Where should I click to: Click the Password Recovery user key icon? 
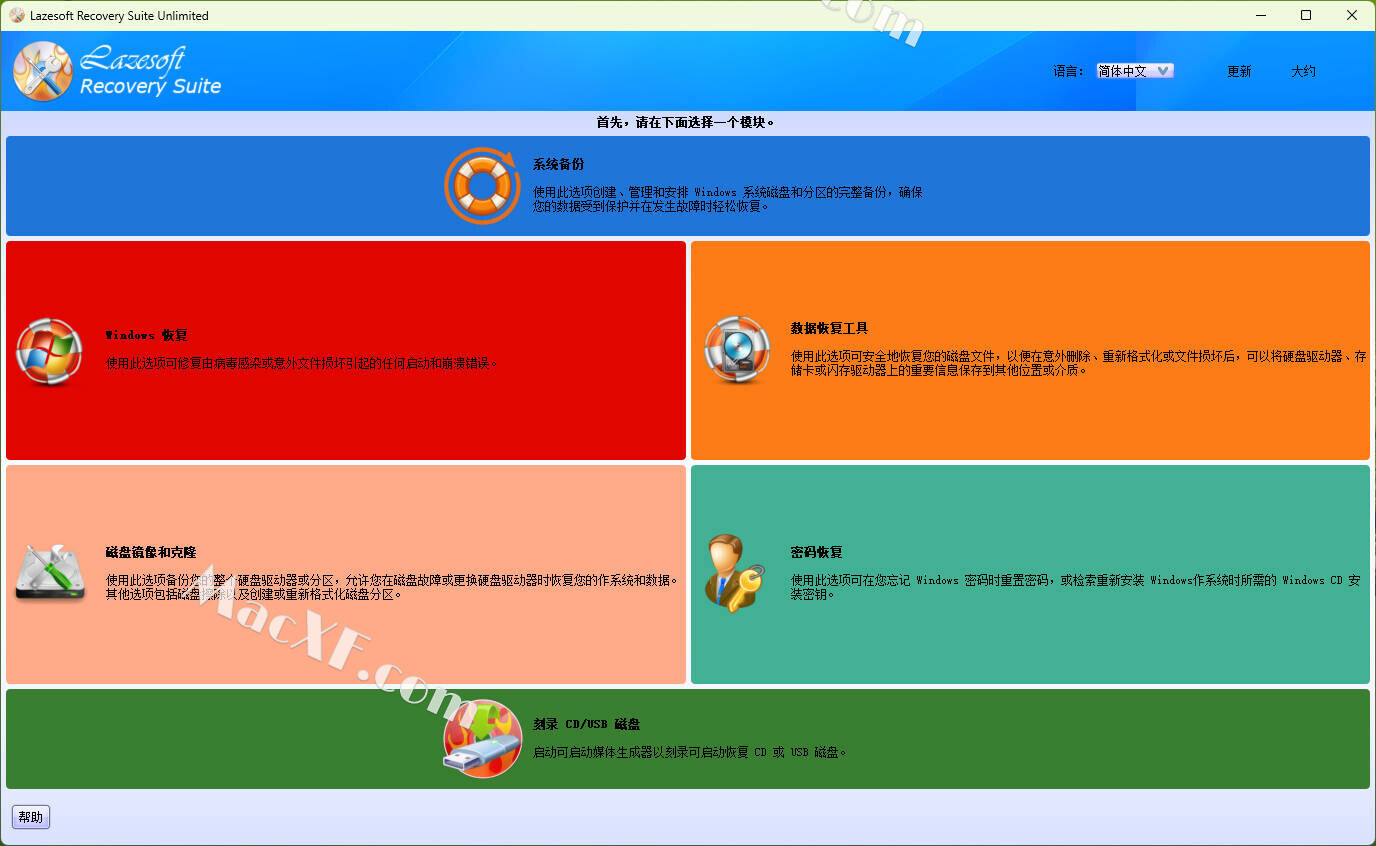(x=735, y=573)
